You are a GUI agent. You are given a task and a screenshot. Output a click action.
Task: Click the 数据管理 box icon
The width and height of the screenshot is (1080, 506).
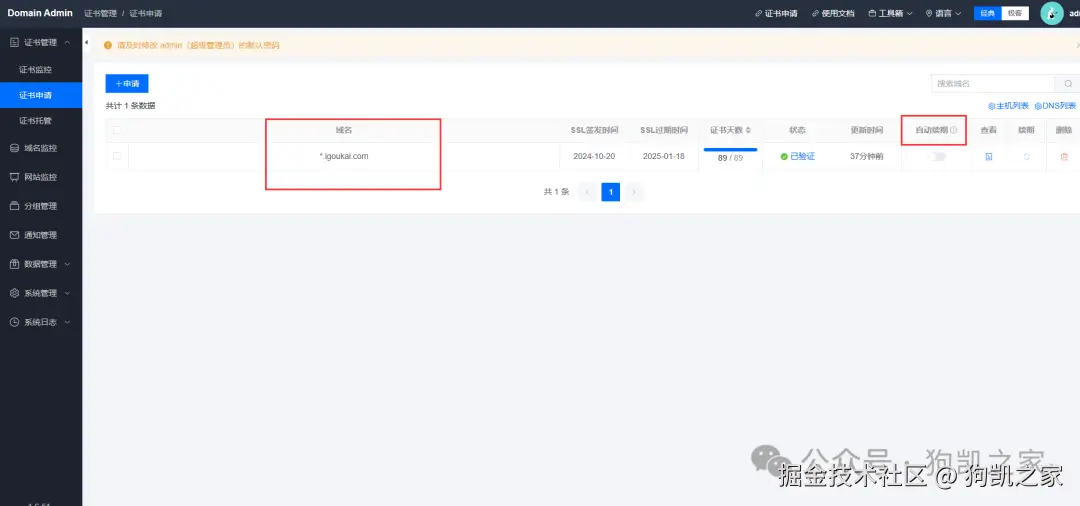point(14,264)
